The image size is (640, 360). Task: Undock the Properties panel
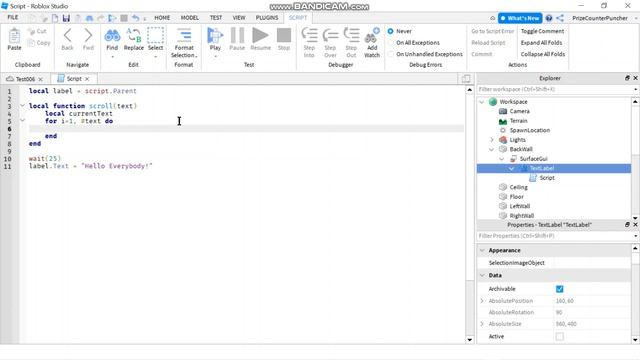(x=627, y=224)
